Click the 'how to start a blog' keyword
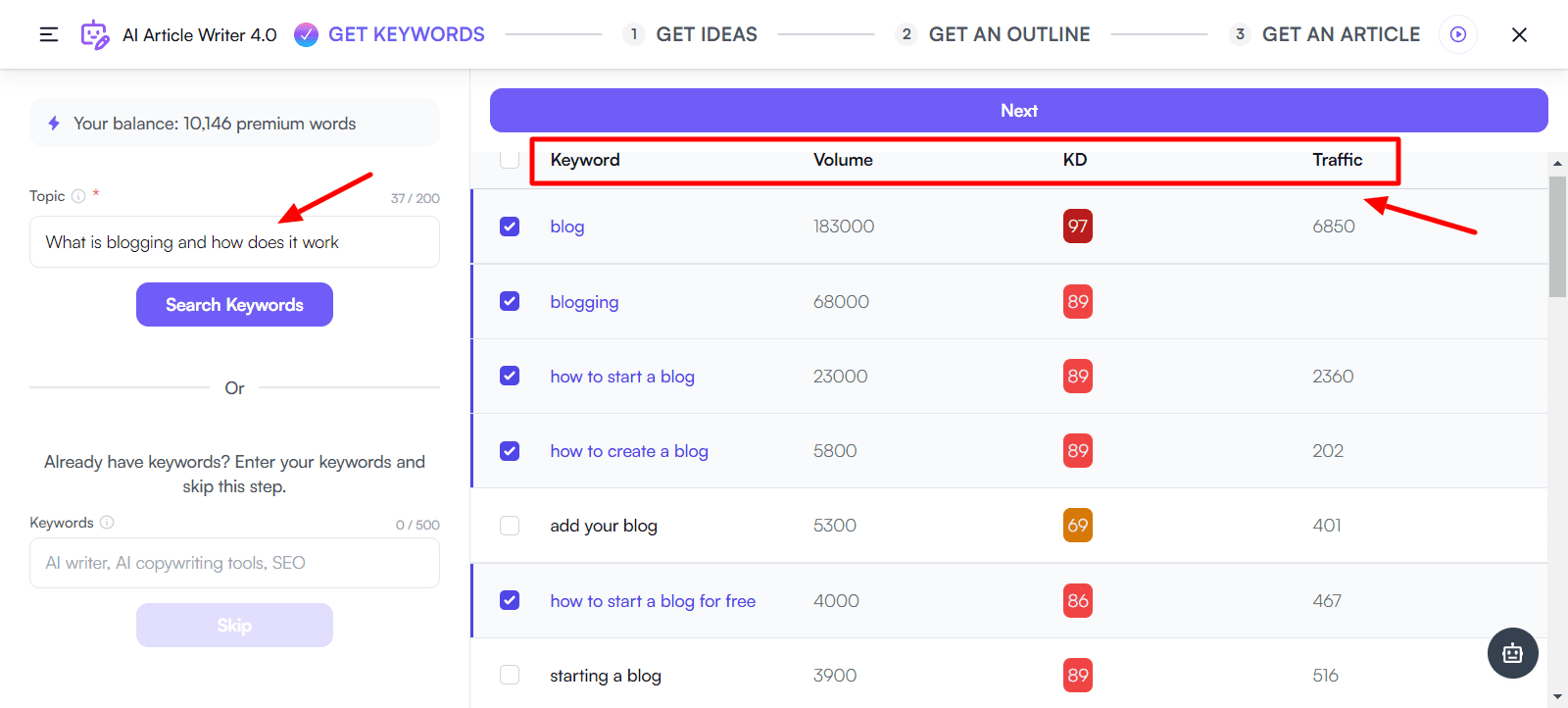The width and height of the screenshot is (1568, 708). [x=622, y=377]
